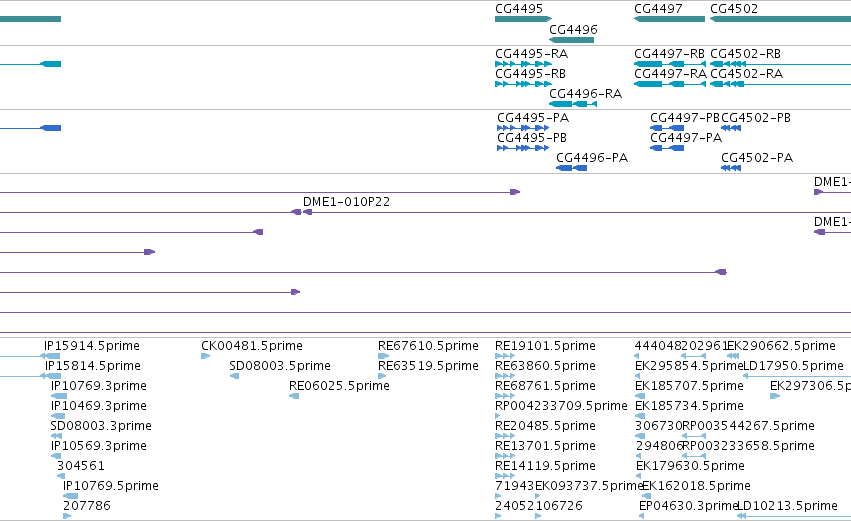
Task: Select transcript CG4497-RA label
Action: (671, 74)
